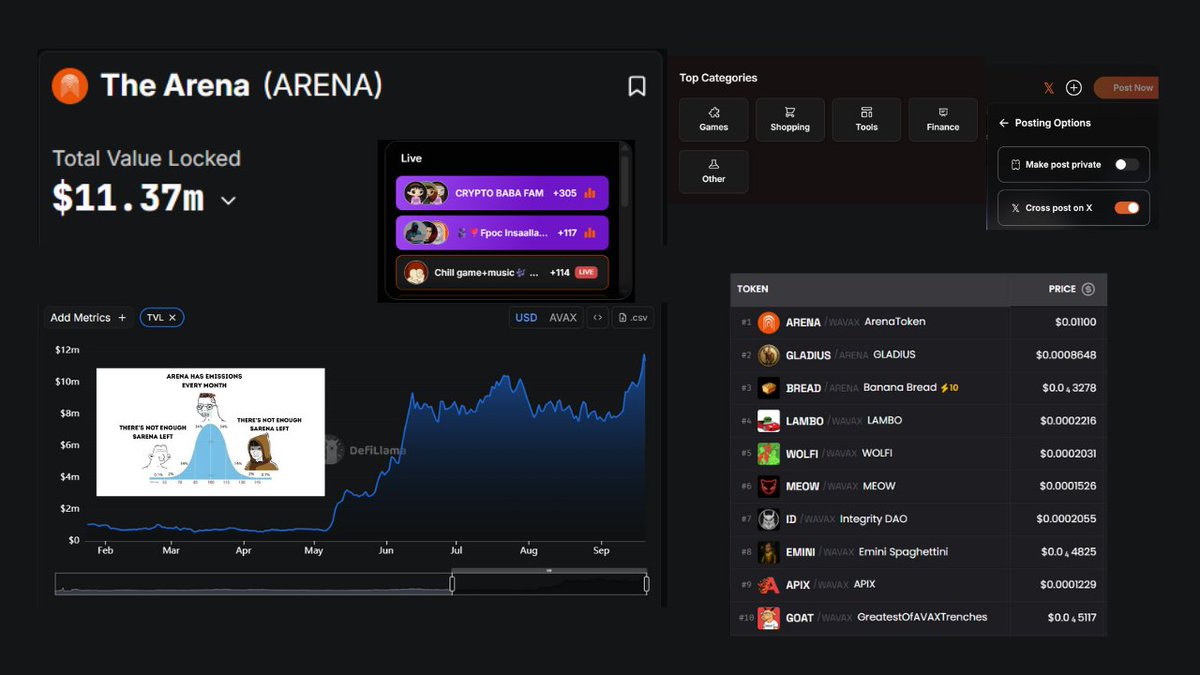Image resolution: width=1200 pixels, height=675 pixels.
Task: Click the x on the TVL chip
Action: click(x=172, y=318)
